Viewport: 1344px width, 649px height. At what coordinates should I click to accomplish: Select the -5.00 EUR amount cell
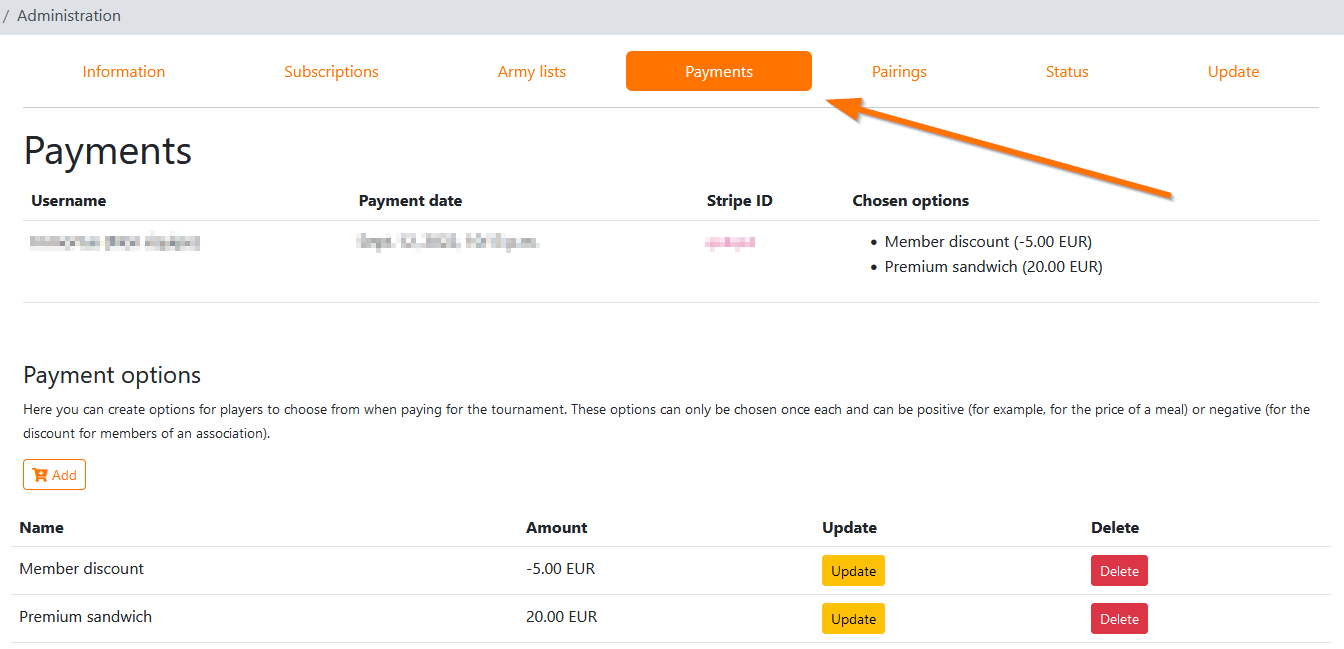560,569
